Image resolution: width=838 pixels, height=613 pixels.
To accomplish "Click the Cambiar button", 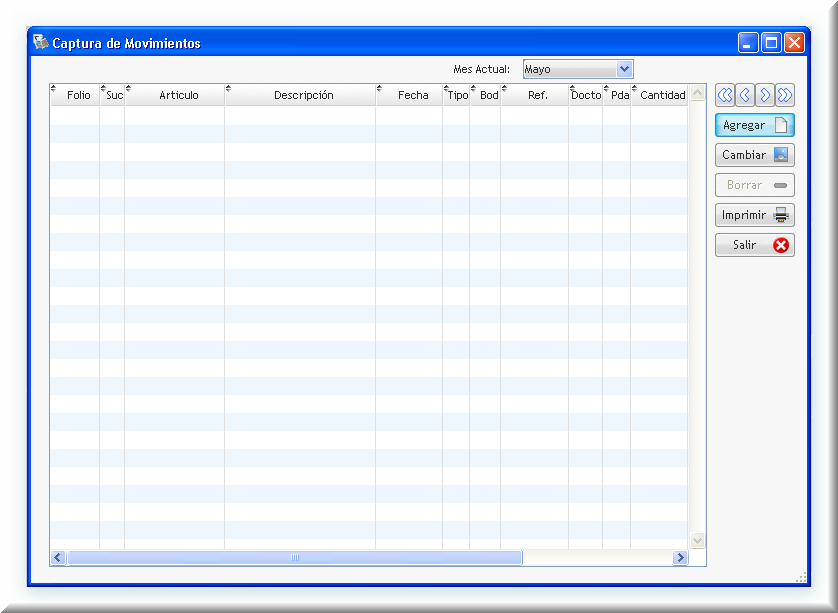I will (755, 155).
